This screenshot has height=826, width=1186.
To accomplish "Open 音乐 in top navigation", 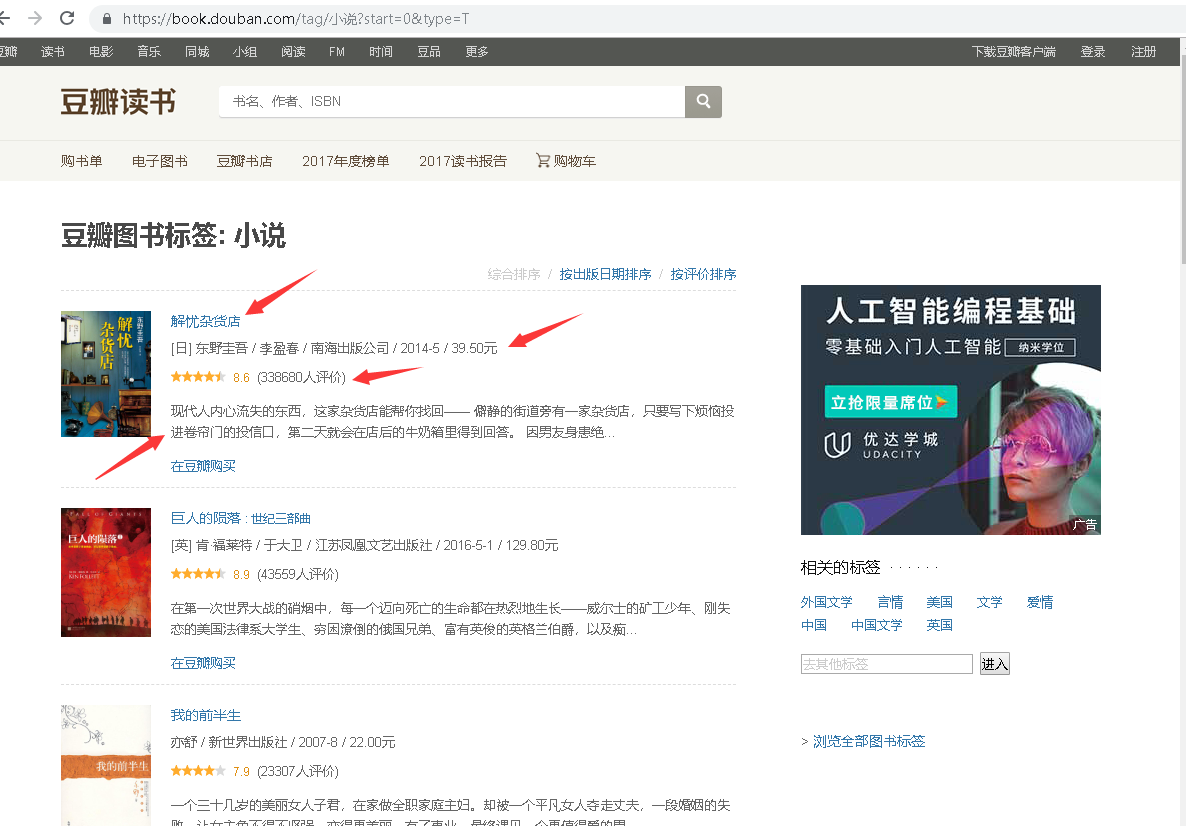I will (149, 51).
